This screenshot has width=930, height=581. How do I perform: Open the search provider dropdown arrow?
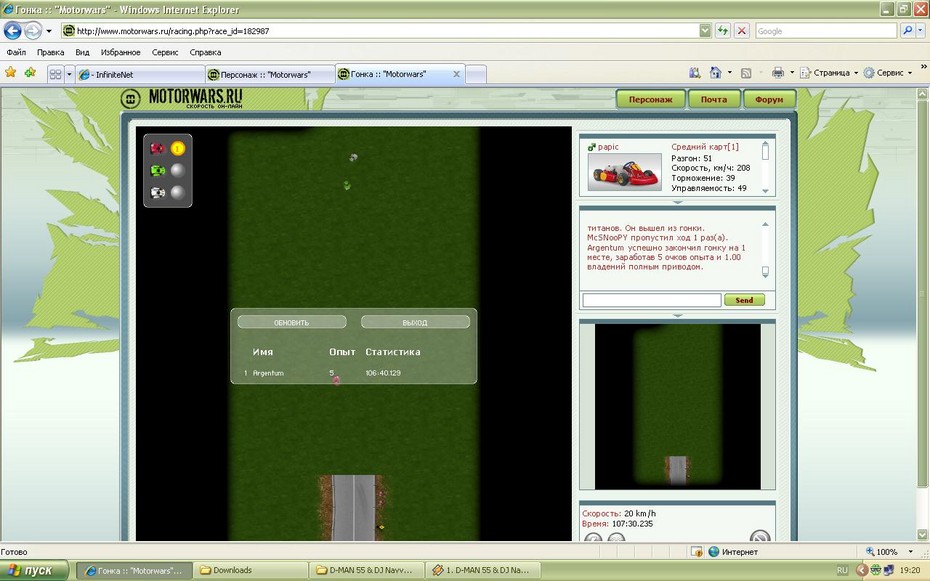pyautogui.click(x=921, y=31)
